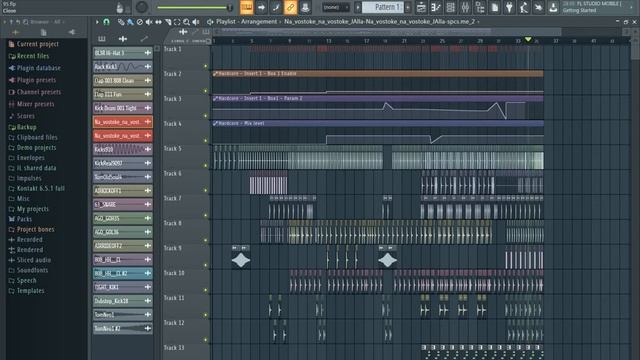
Task: Expand the Clipboard files folder in browser
Action: [x=33, y=138]
